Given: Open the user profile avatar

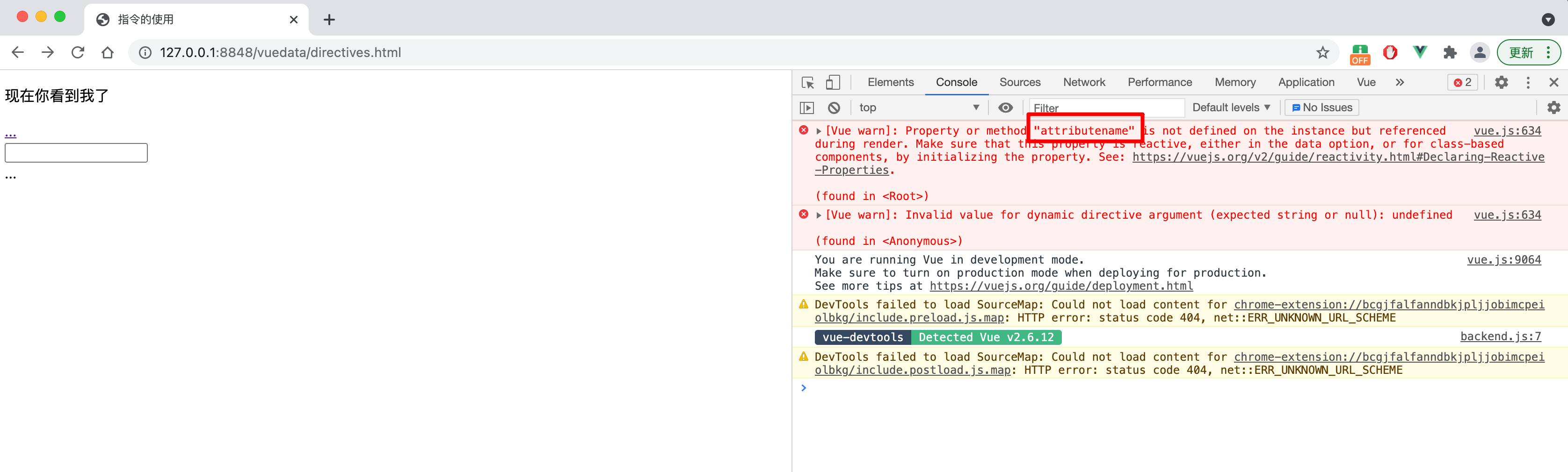Looking at the screenshot, I should 1479,52.
